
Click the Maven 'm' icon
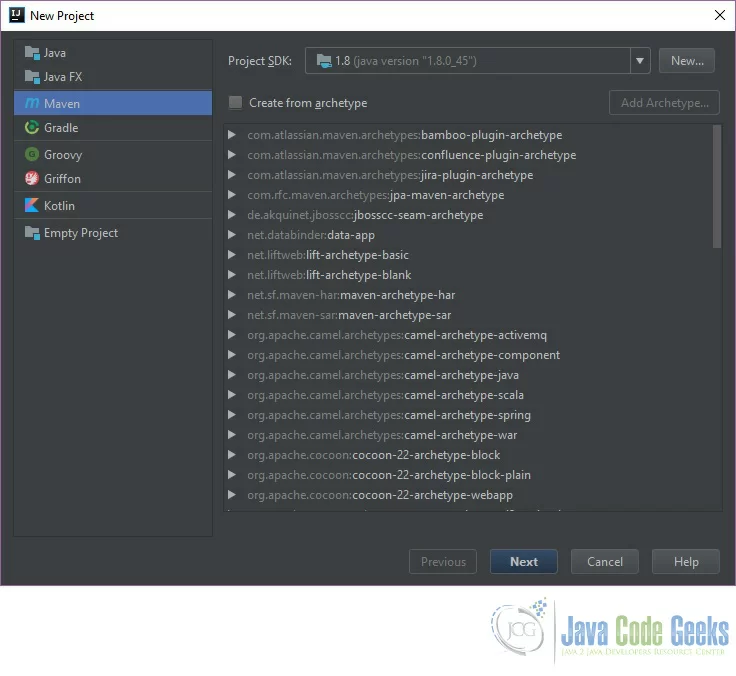pos(32,103)
